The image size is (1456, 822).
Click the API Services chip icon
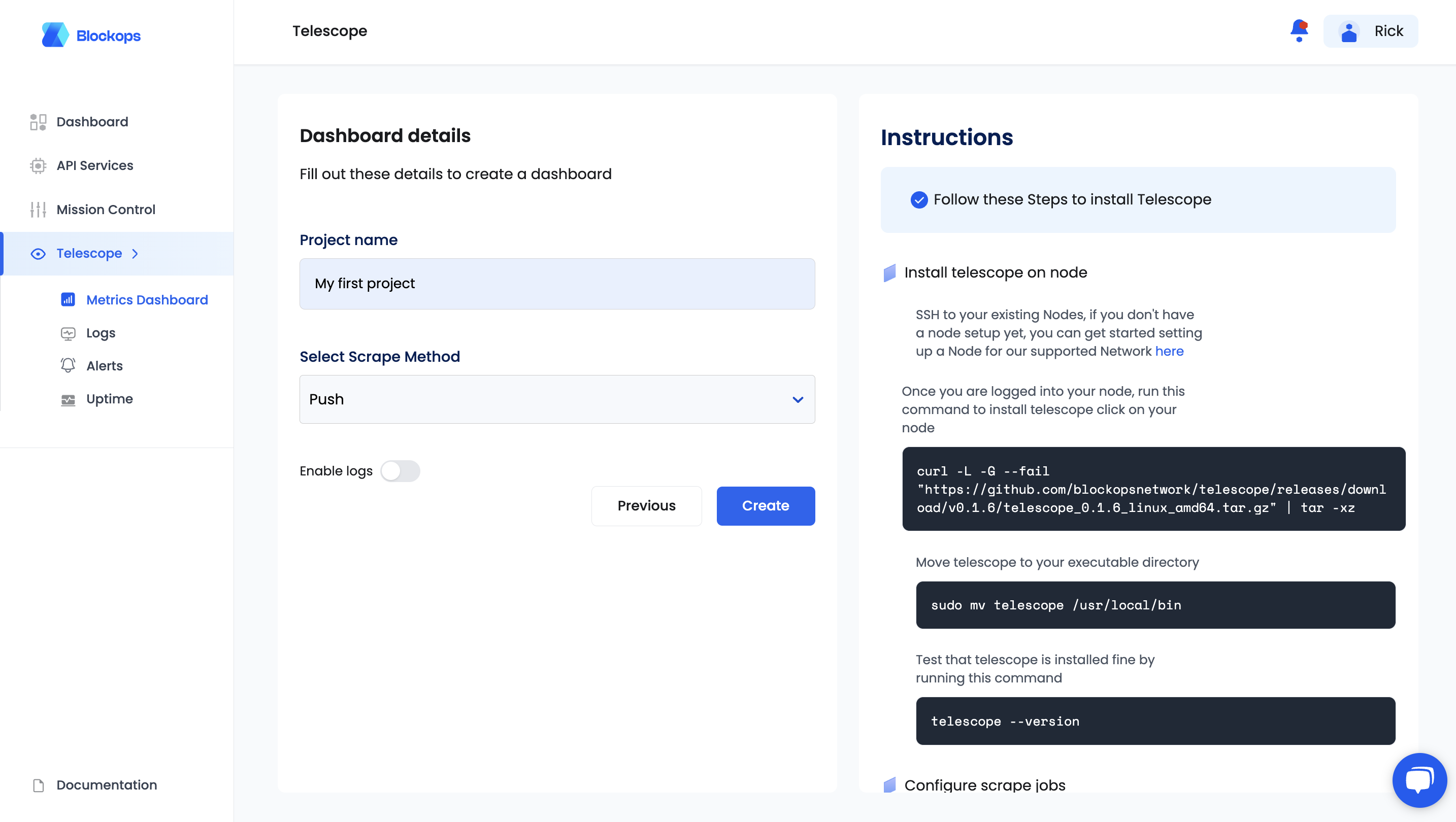click(38, 165)
